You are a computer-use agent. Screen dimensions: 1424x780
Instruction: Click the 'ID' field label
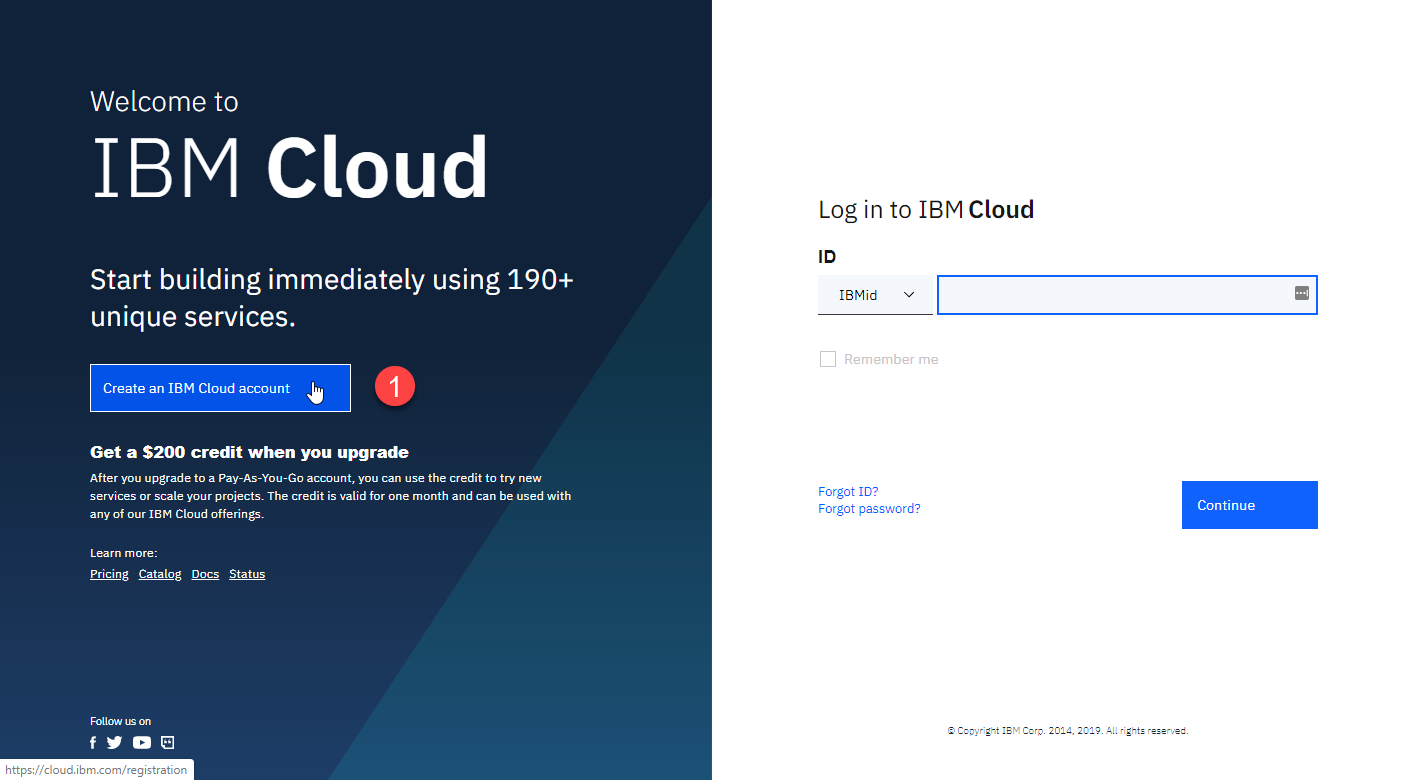click(827, 257)
